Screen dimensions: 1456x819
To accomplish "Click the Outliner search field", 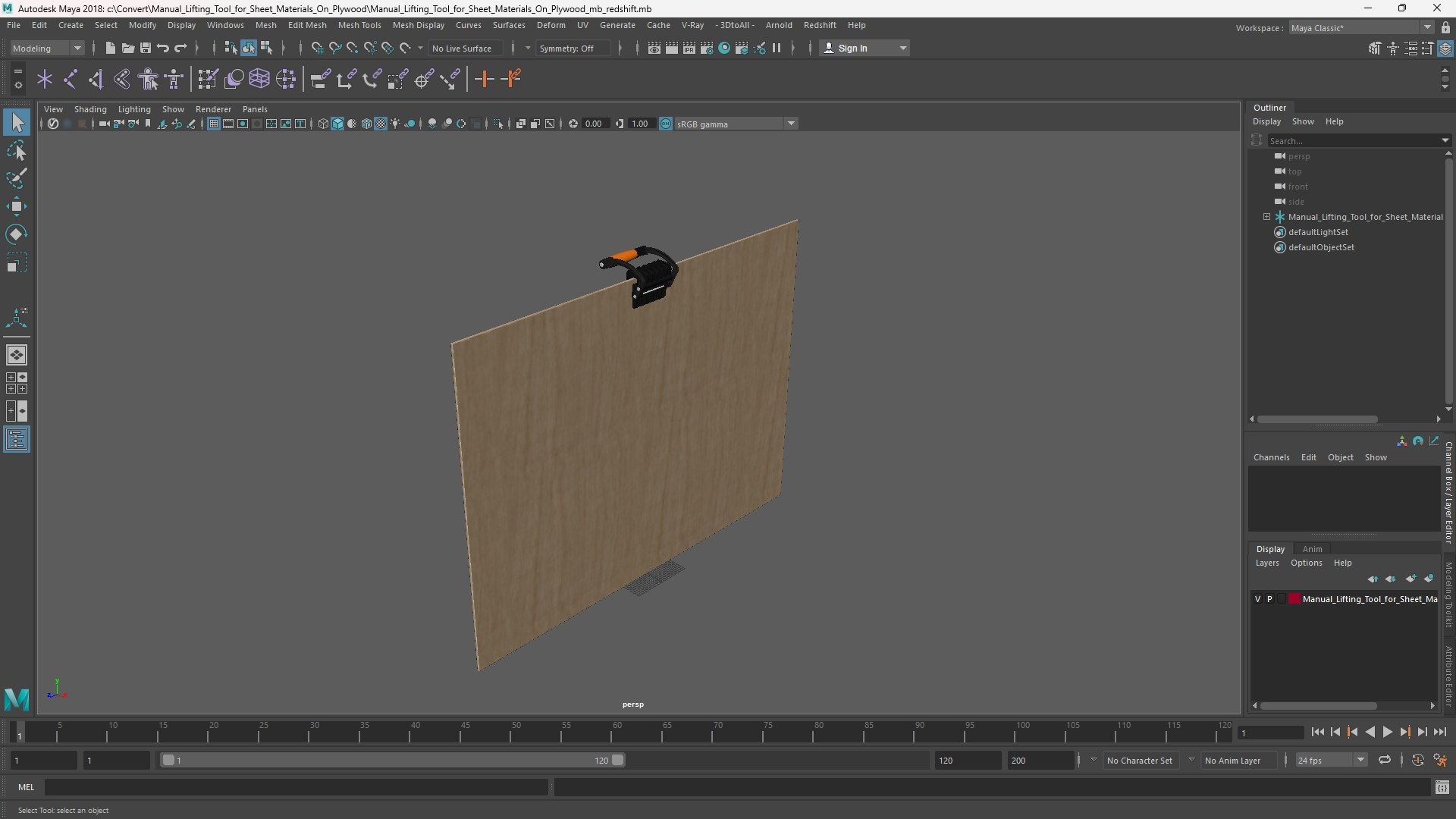I will pos(1354,140).
